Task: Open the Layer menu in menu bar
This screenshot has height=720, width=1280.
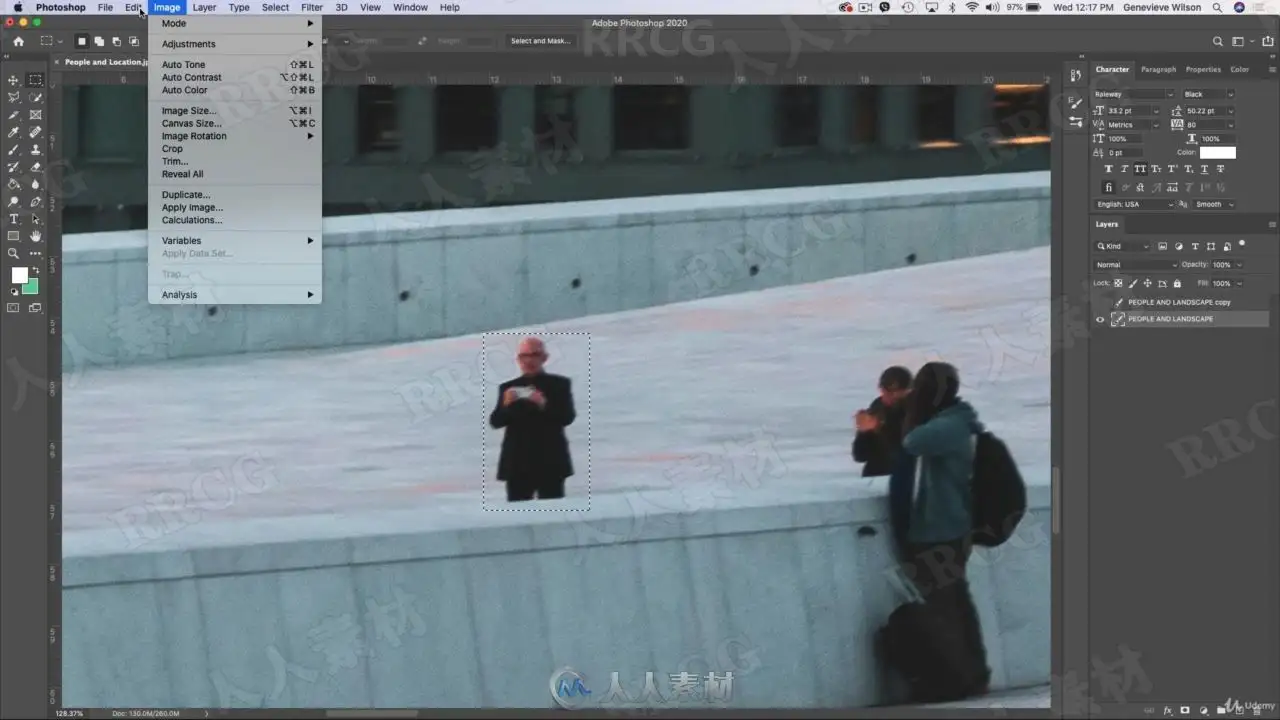Action: pyautogui.click(x=204, y=7)
